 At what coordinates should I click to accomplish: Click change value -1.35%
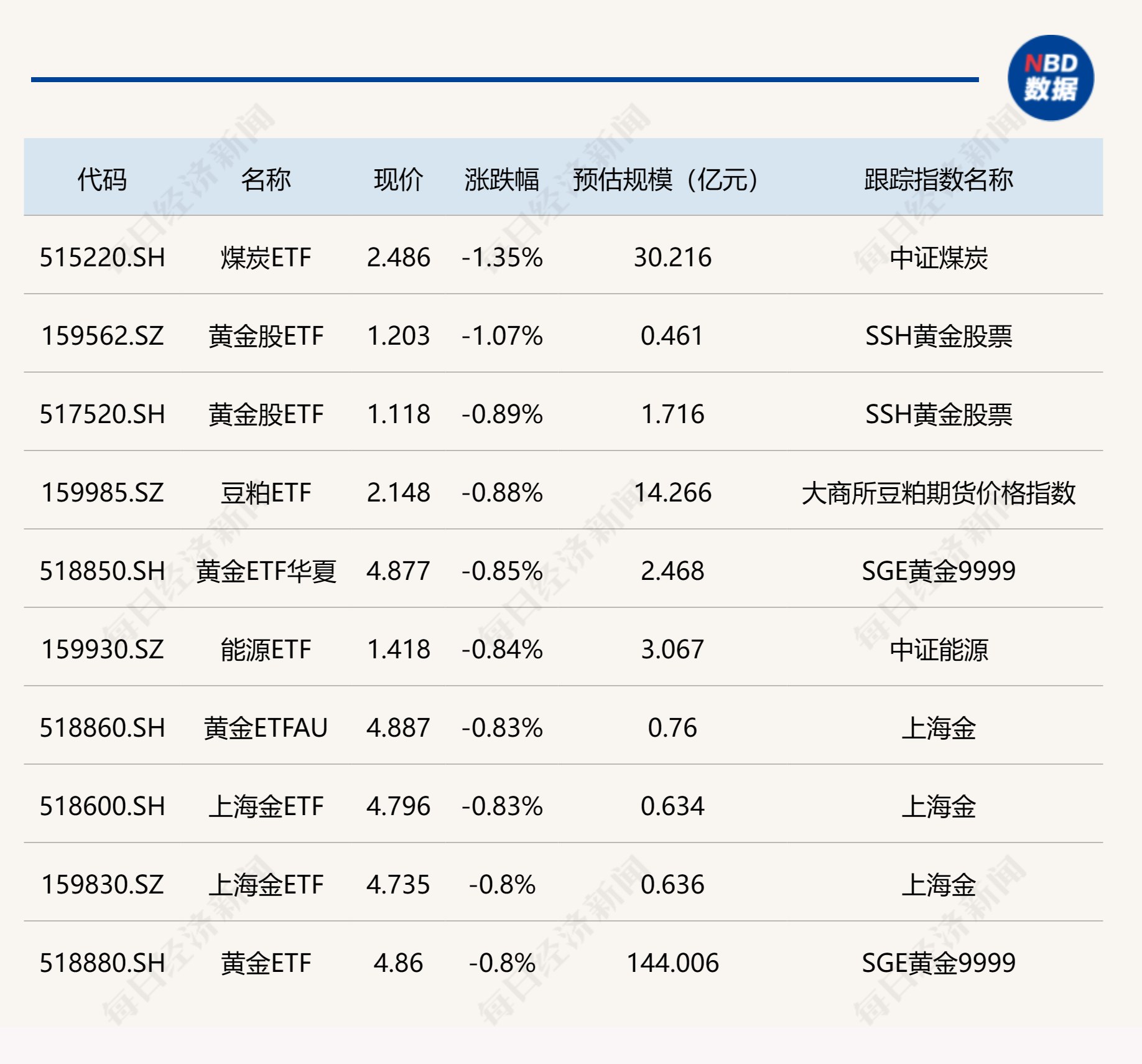pyautogui.click(x=502, y=258)
